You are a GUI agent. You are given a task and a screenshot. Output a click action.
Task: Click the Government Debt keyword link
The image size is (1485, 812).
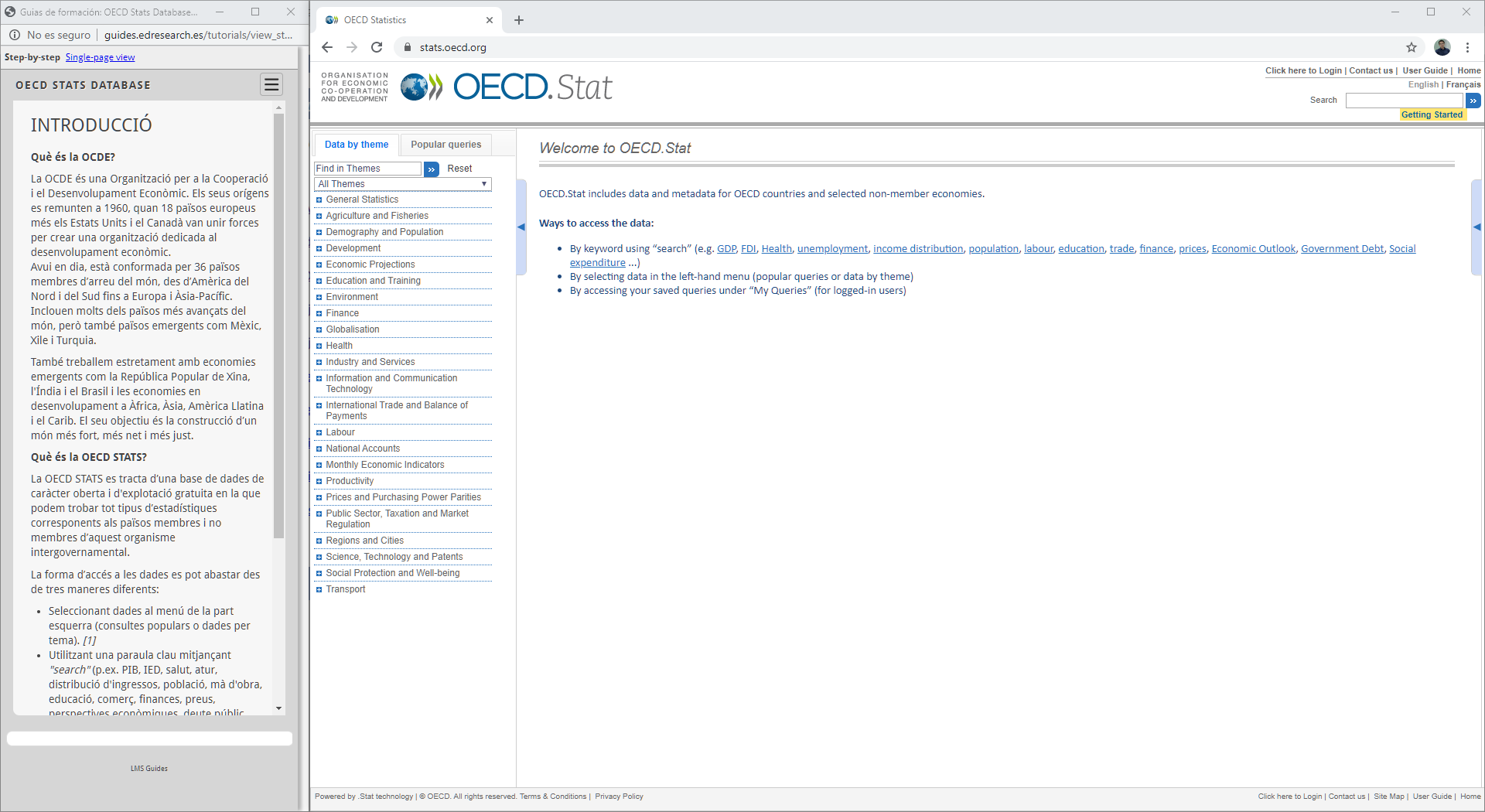coord(1342,249)
